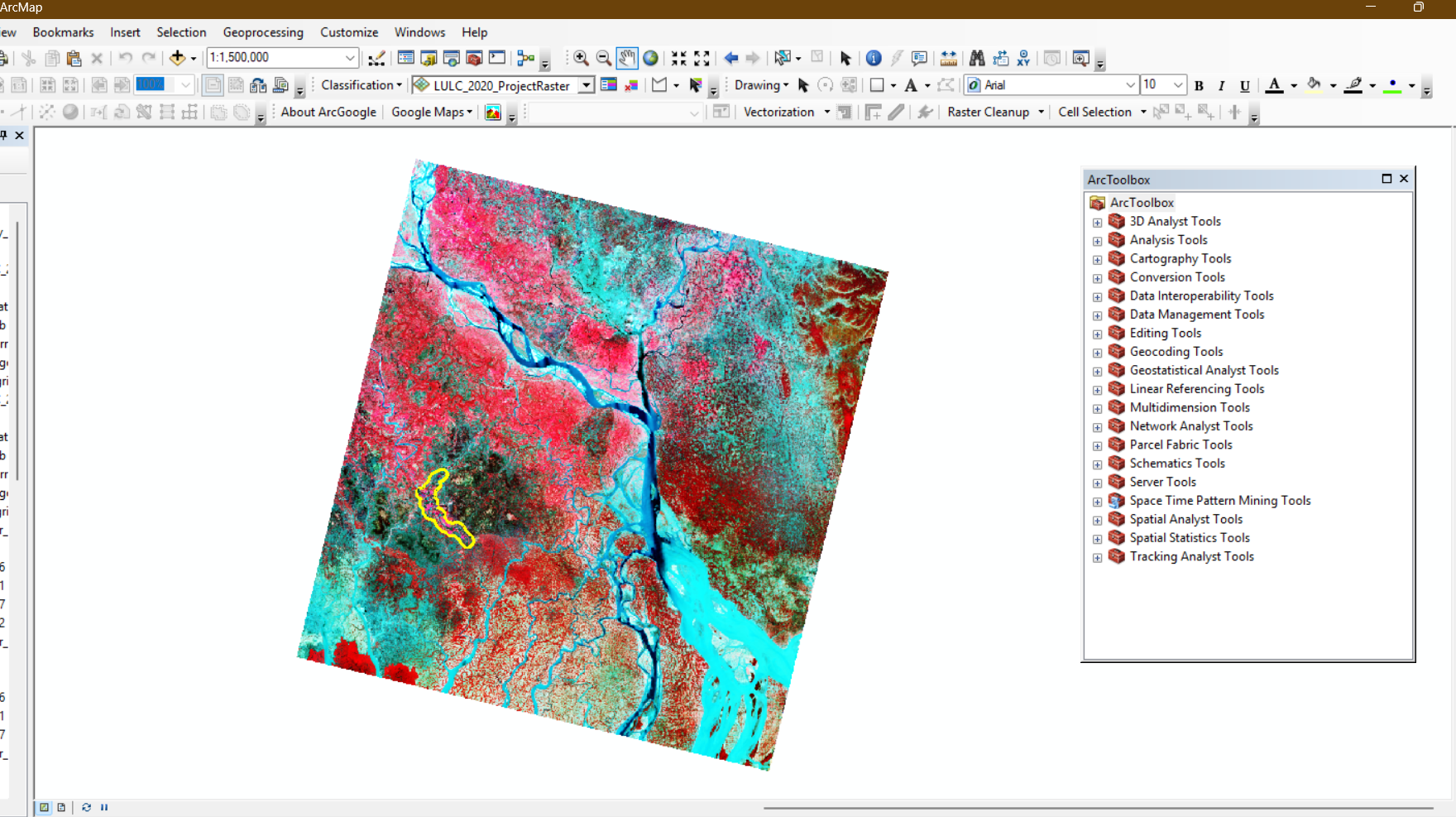Open the Classification toolbar menu button
The height and width of the screenshot is (817, 1456).
click(x=362, y=85)
